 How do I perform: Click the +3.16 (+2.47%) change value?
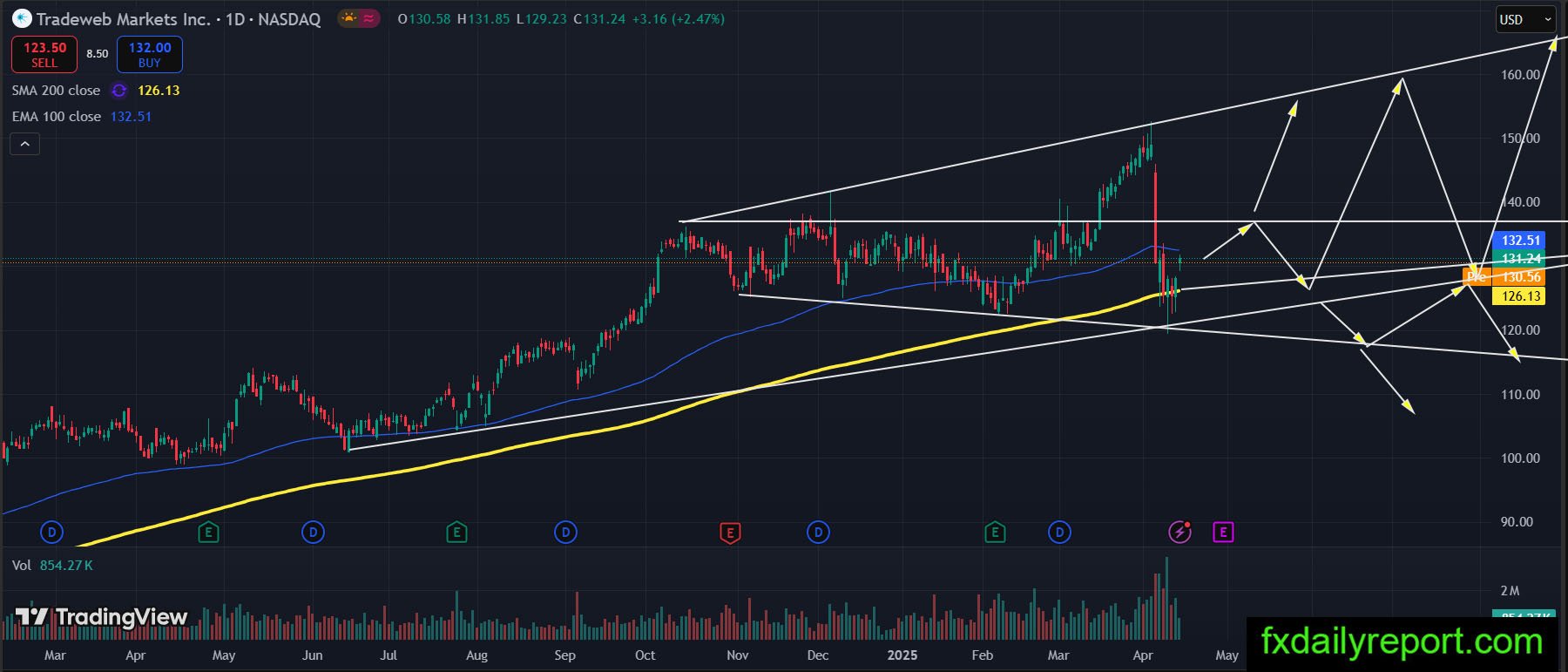pos(678,19)
